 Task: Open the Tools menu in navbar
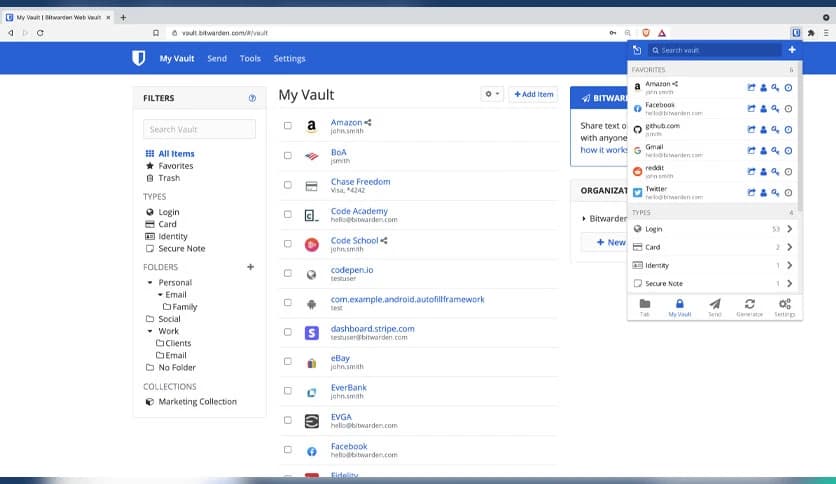pos(250,59)
